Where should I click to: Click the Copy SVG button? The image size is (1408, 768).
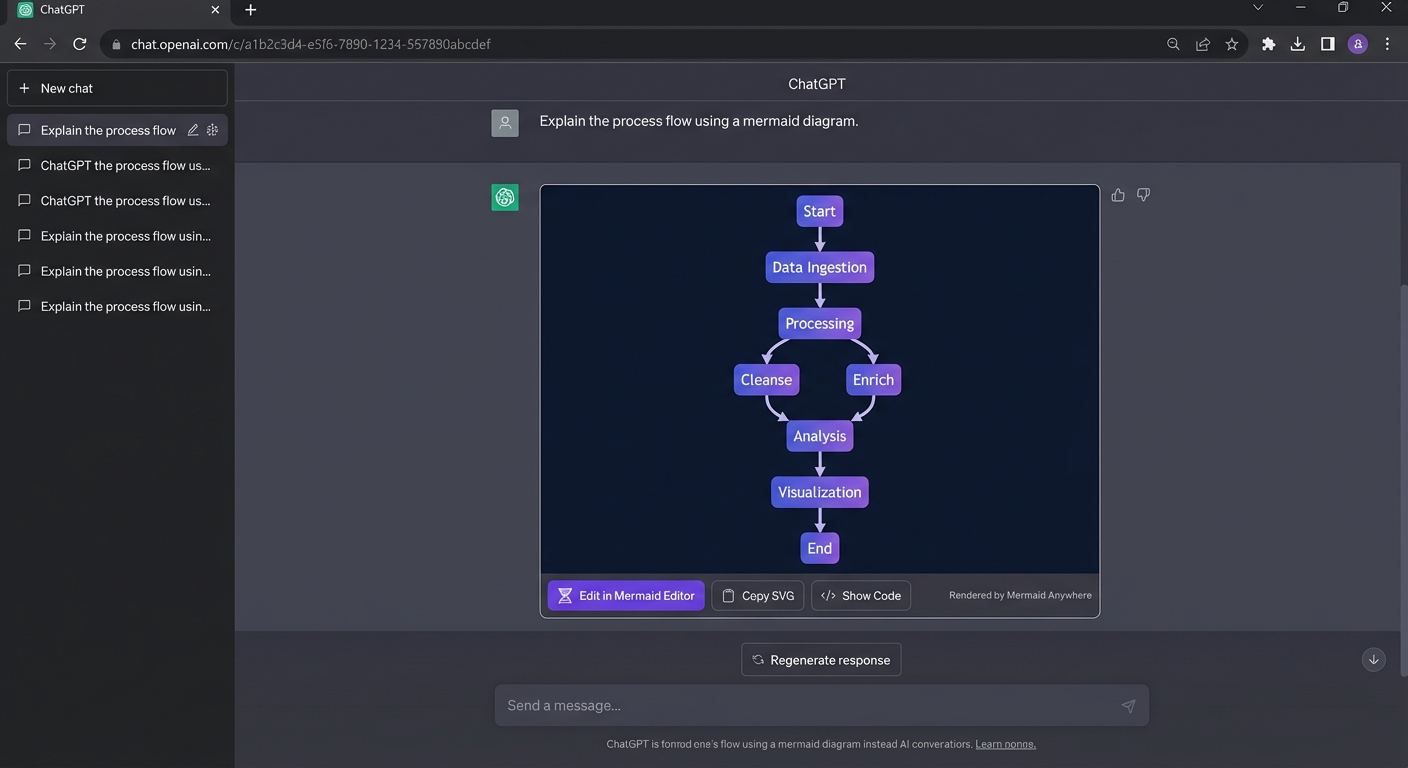(758, 595)
